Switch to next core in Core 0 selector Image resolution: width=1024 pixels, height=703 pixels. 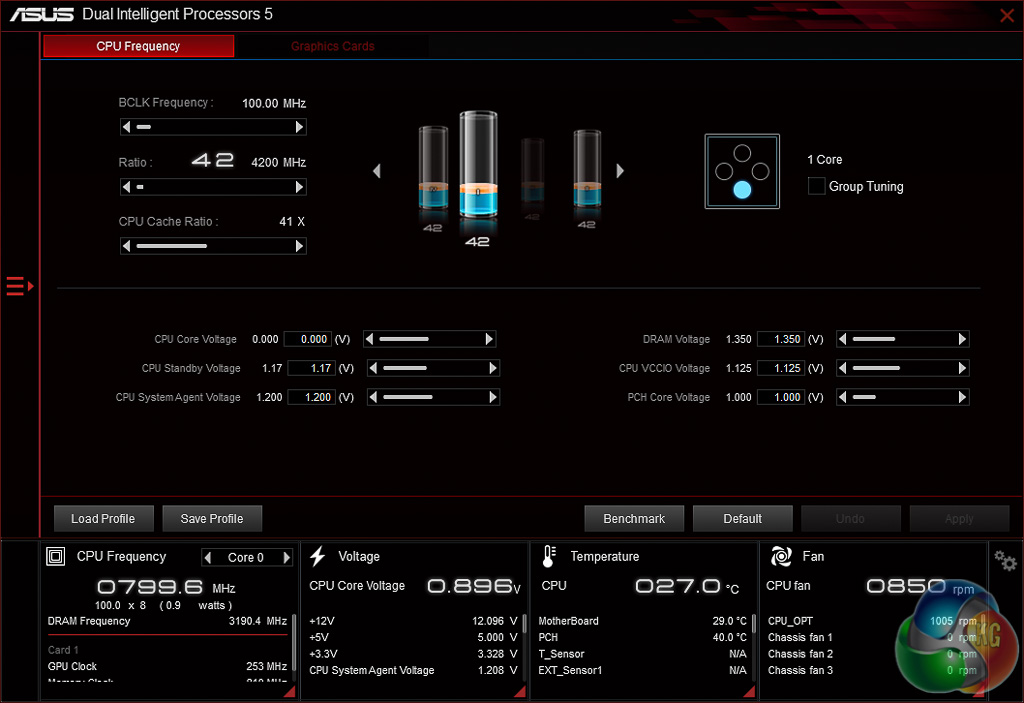pyautogui.click(x=287, y=558)
